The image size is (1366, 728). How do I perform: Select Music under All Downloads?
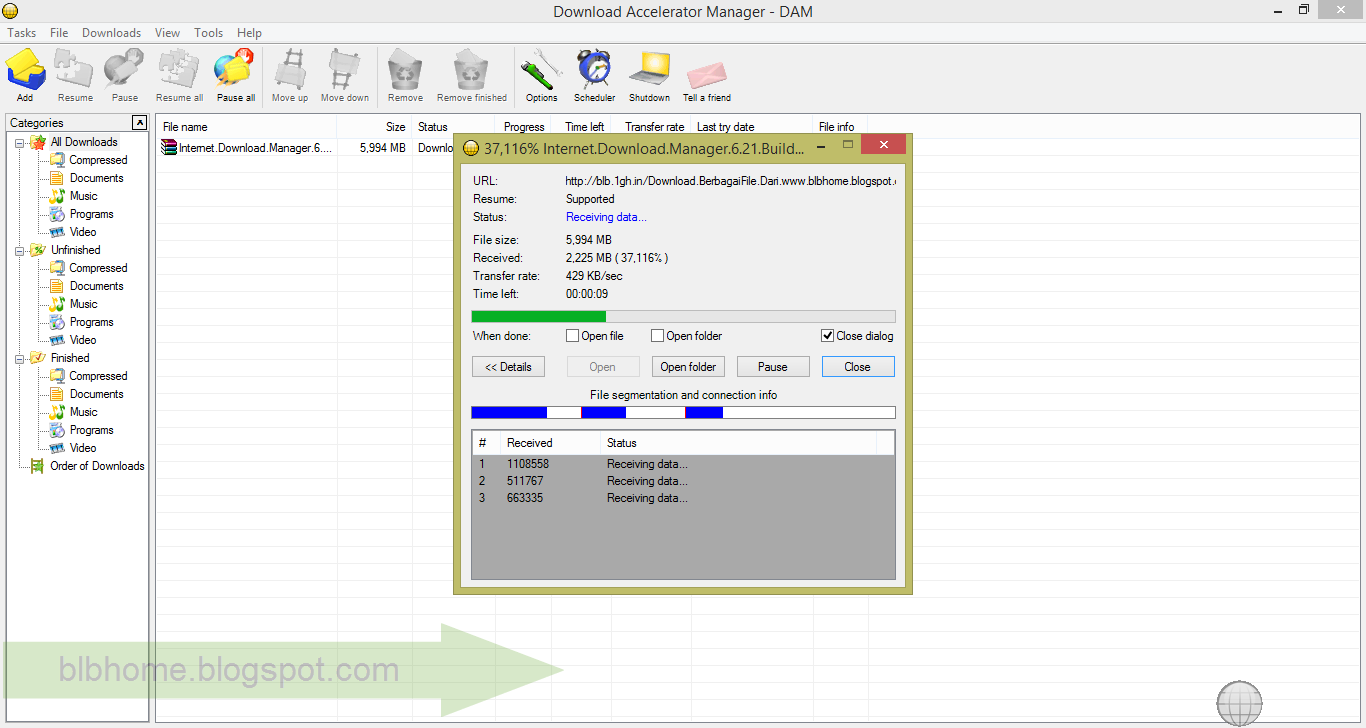tap(84, 196)
